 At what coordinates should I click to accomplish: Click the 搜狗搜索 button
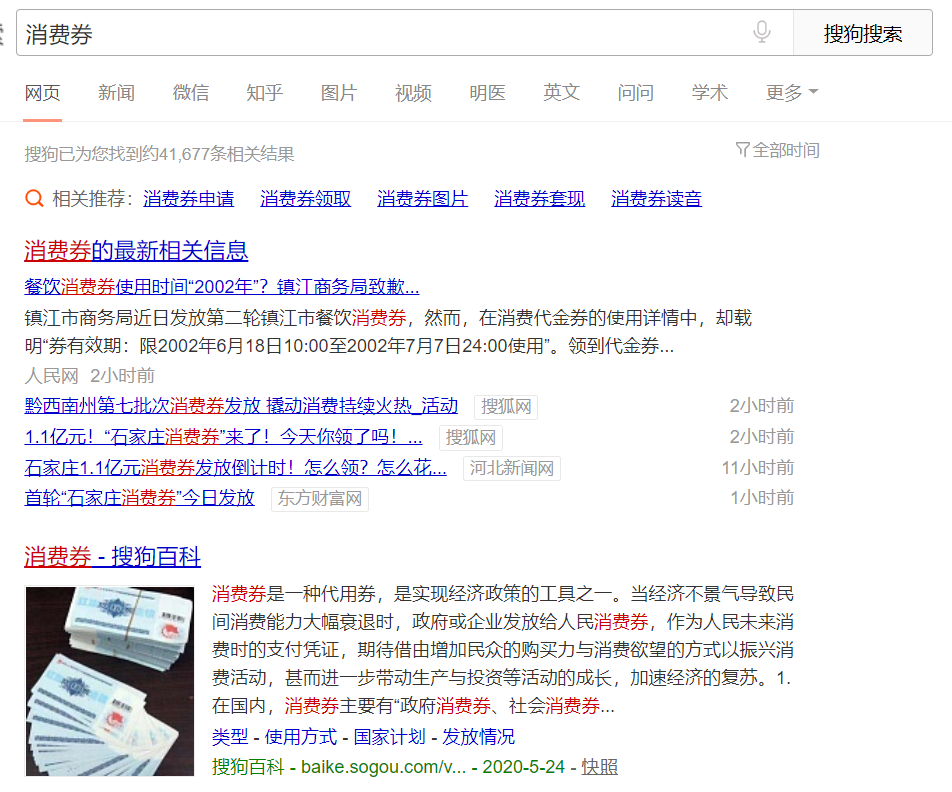point(863,33)
